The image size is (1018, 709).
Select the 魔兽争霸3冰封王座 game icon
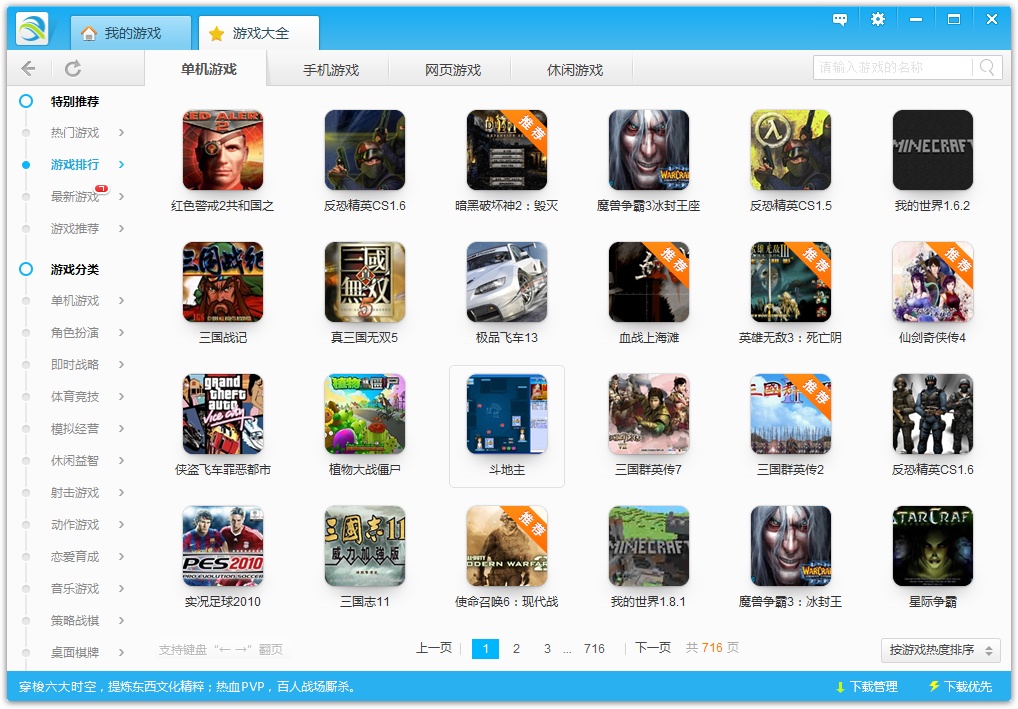tap(649, 150)
